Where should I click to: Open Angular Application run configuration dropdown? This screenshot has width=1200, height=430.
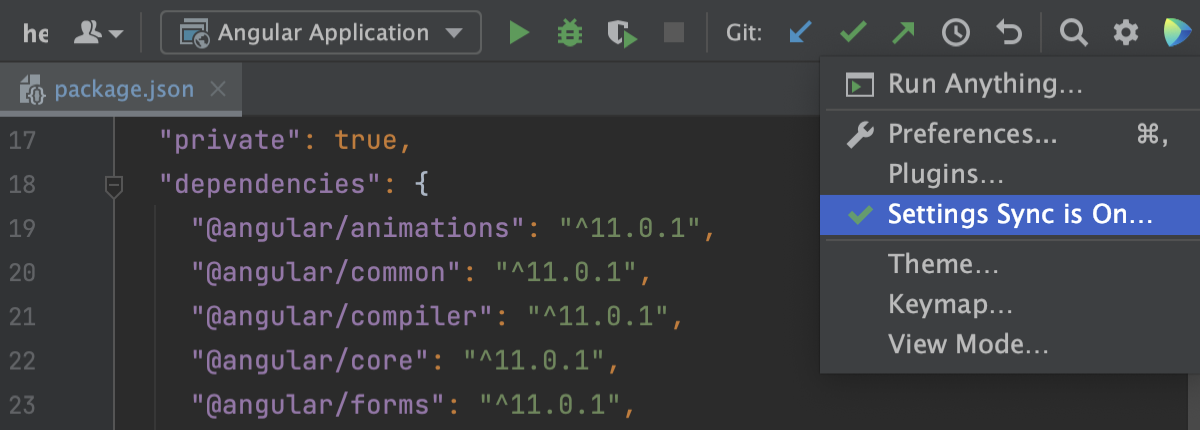320,33
